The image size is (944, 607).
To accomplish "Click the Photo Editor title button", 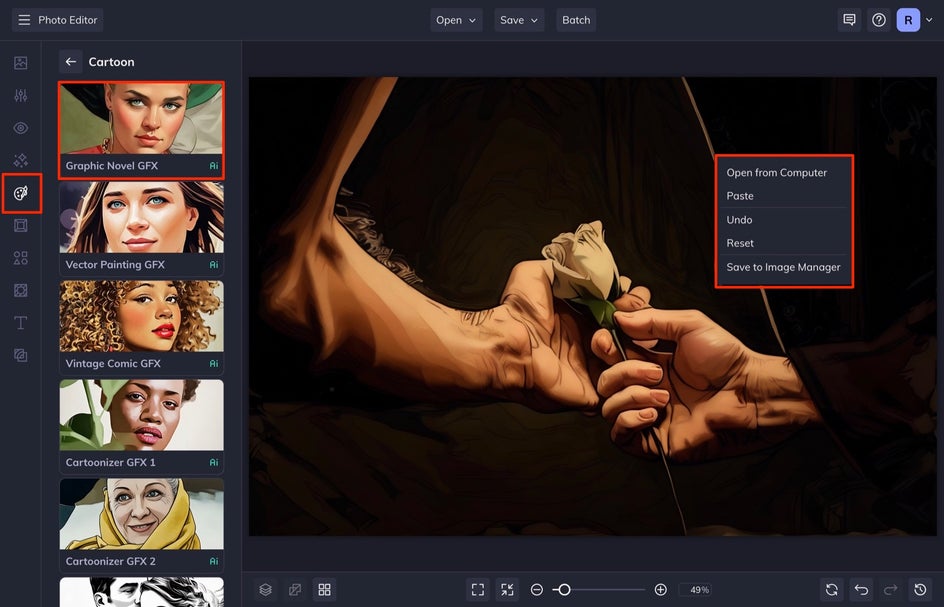I will click(57, 20).
